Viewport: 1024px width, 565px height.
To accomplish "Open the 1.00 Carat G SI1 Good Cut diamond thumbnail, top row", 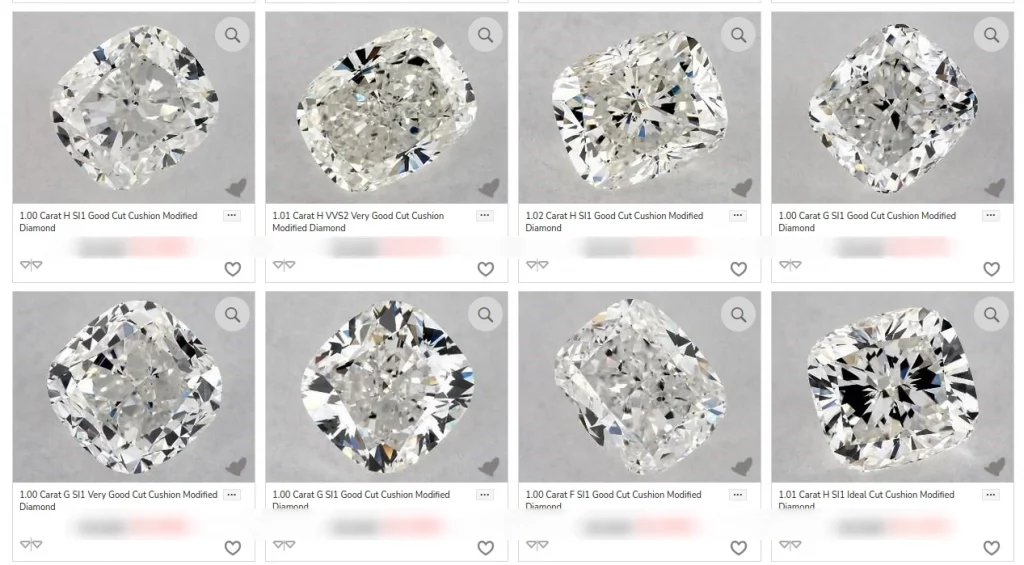I will (892, 108).
